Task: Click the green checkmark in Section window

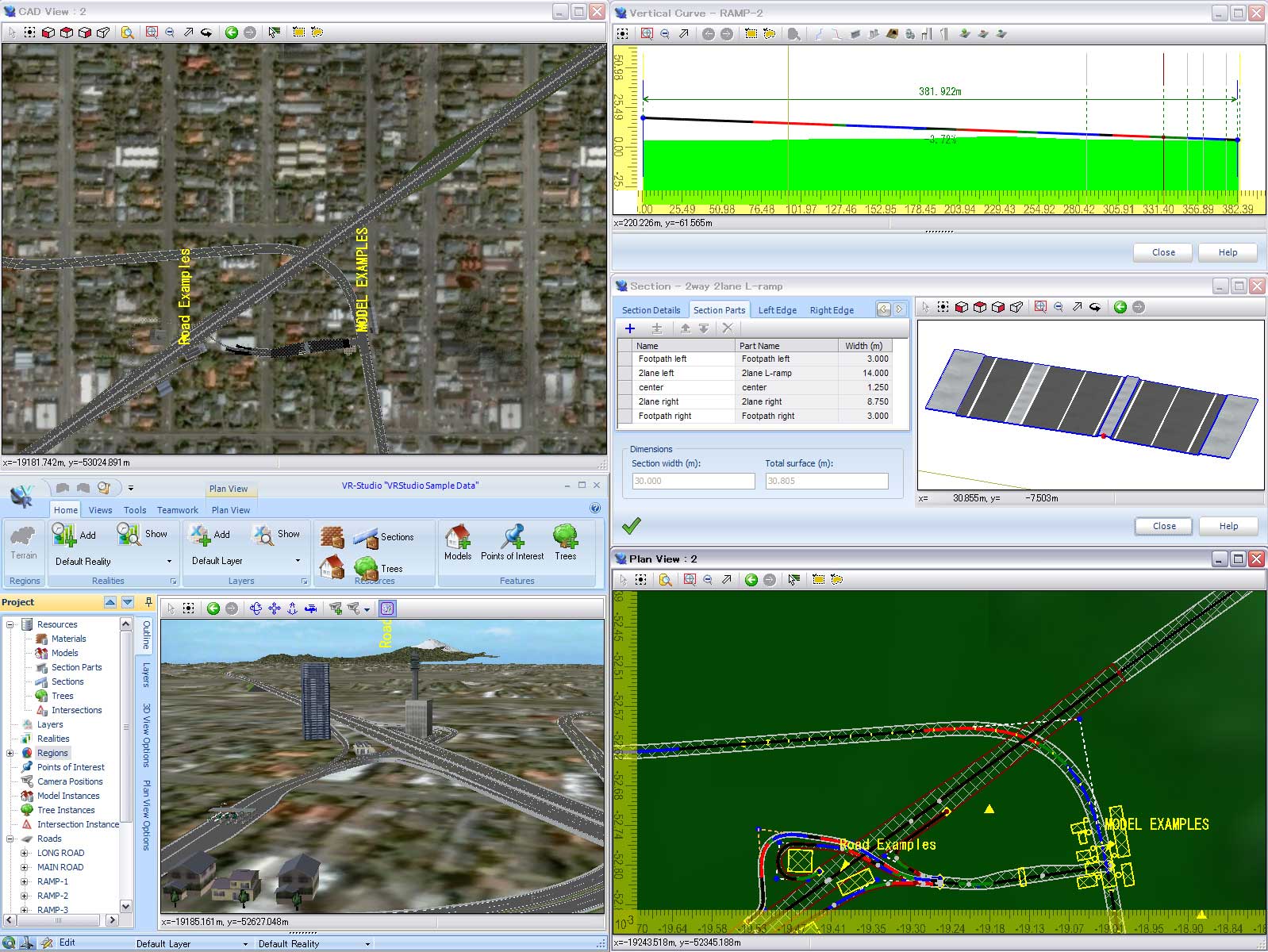Action: 632,525
